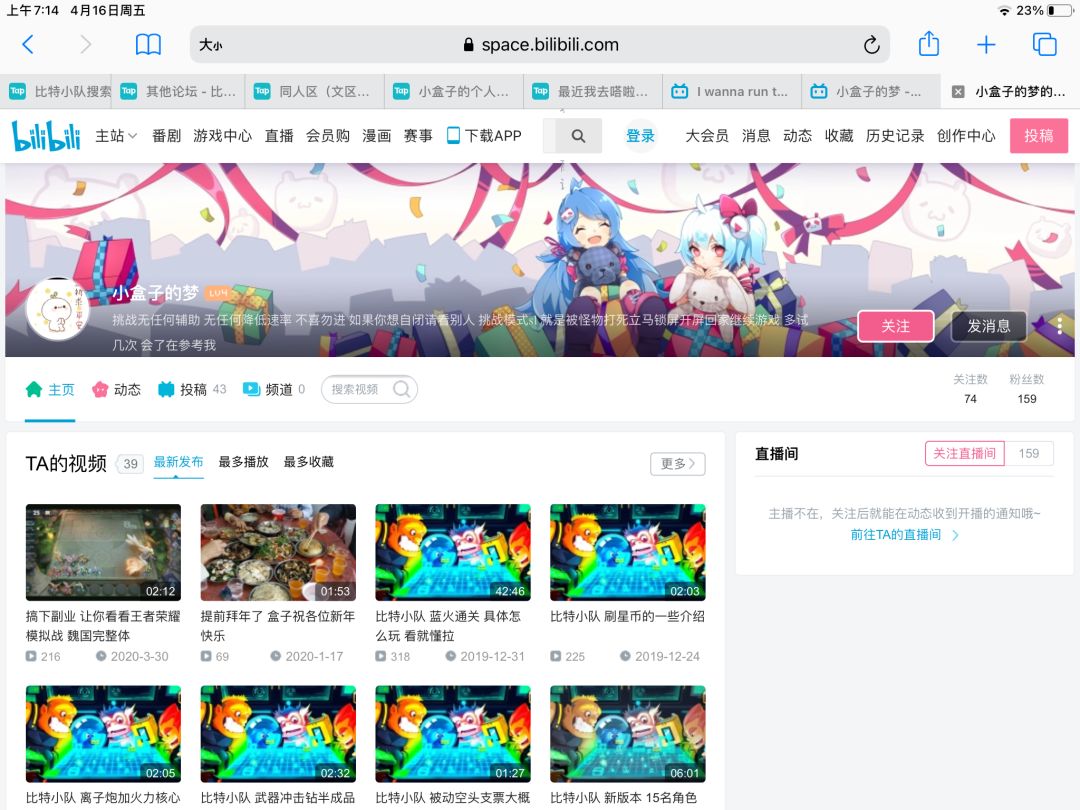Switch to 小盒子的个人 browser tab
The height and width of the screenshot is (810, 1080).
pyautogui.click(x=452, y=92)
